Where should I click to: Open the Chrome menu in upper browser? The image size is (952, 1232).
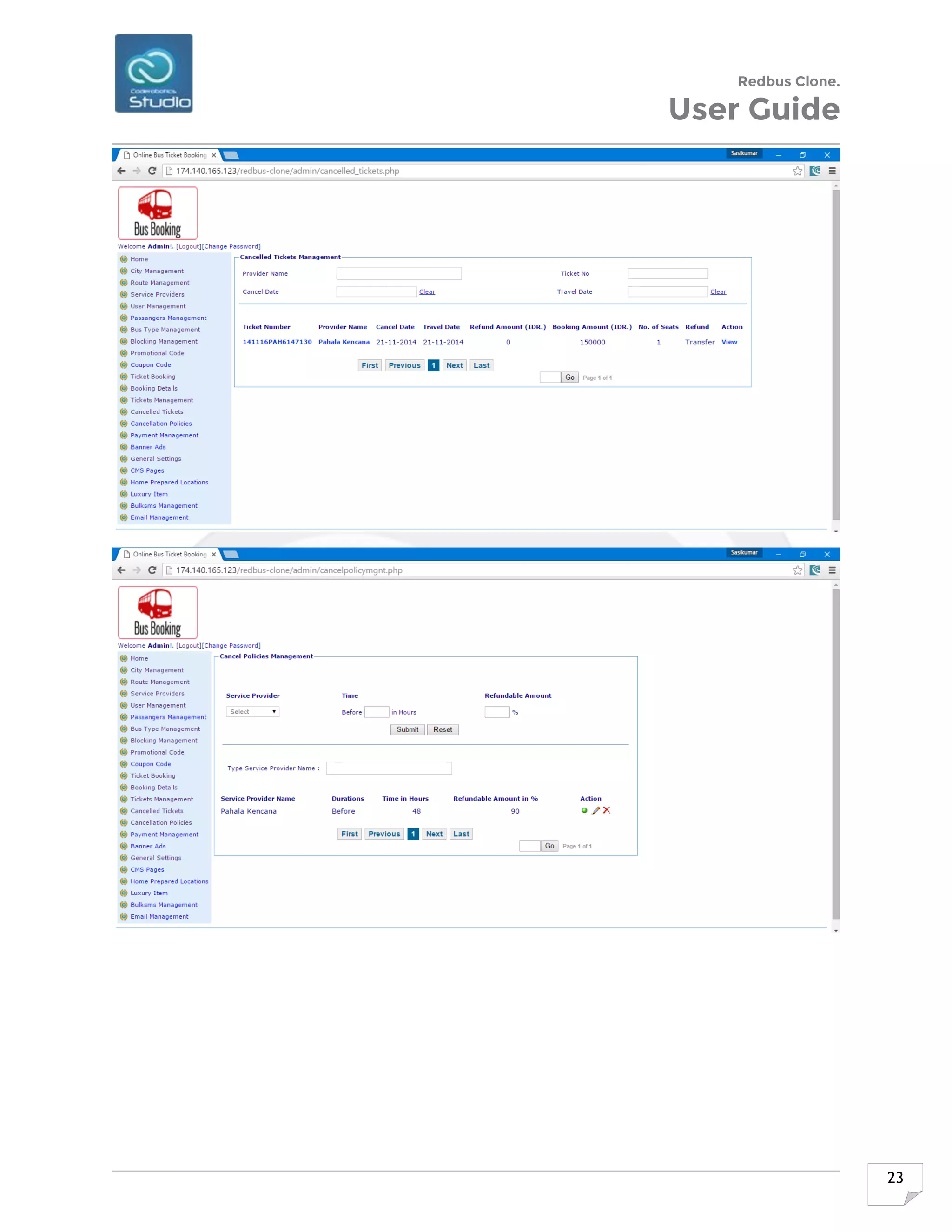click(x=832, y=171)
